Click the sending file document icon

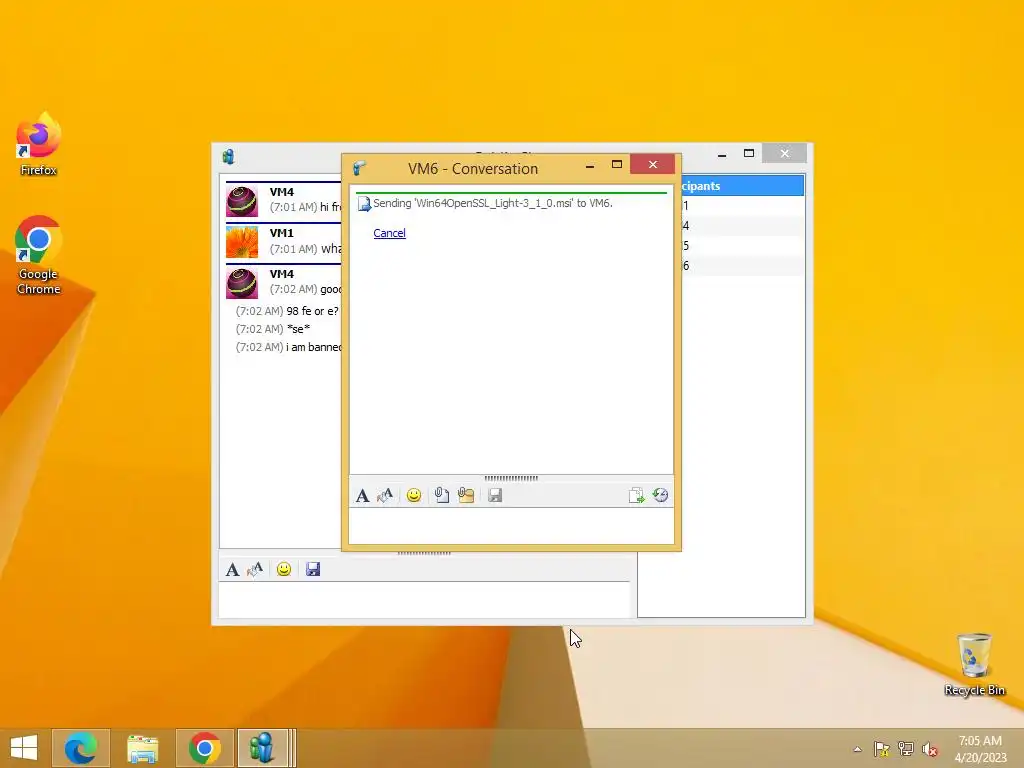[x=364, y=204]
